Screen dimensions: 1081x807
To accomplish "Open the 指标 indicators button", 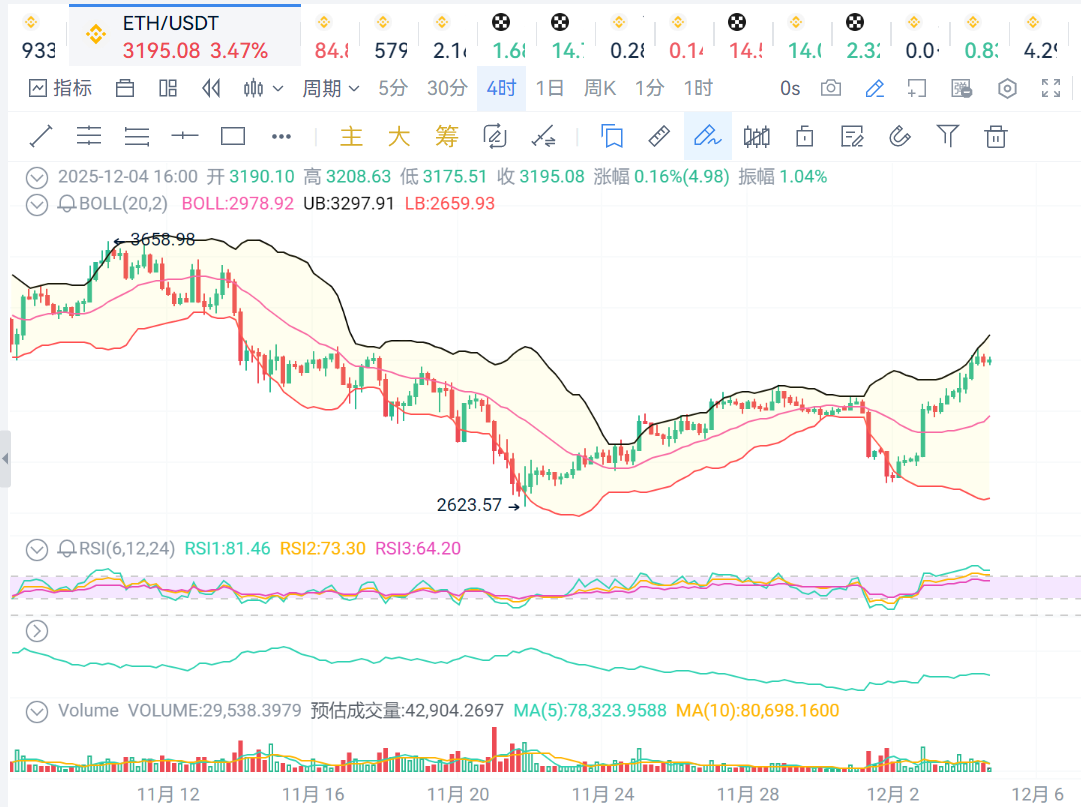I will pos(61,89).
